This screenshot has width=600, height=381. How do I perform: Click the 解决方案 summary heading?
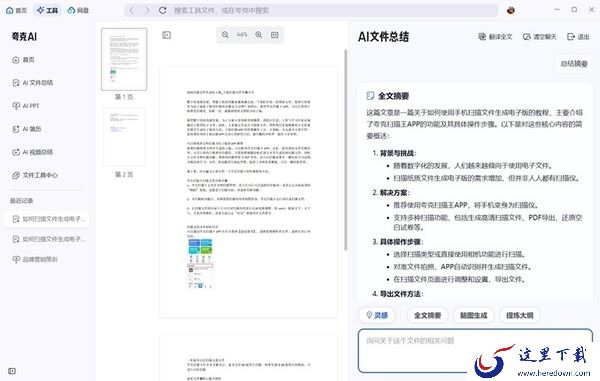tap(394, 192)
